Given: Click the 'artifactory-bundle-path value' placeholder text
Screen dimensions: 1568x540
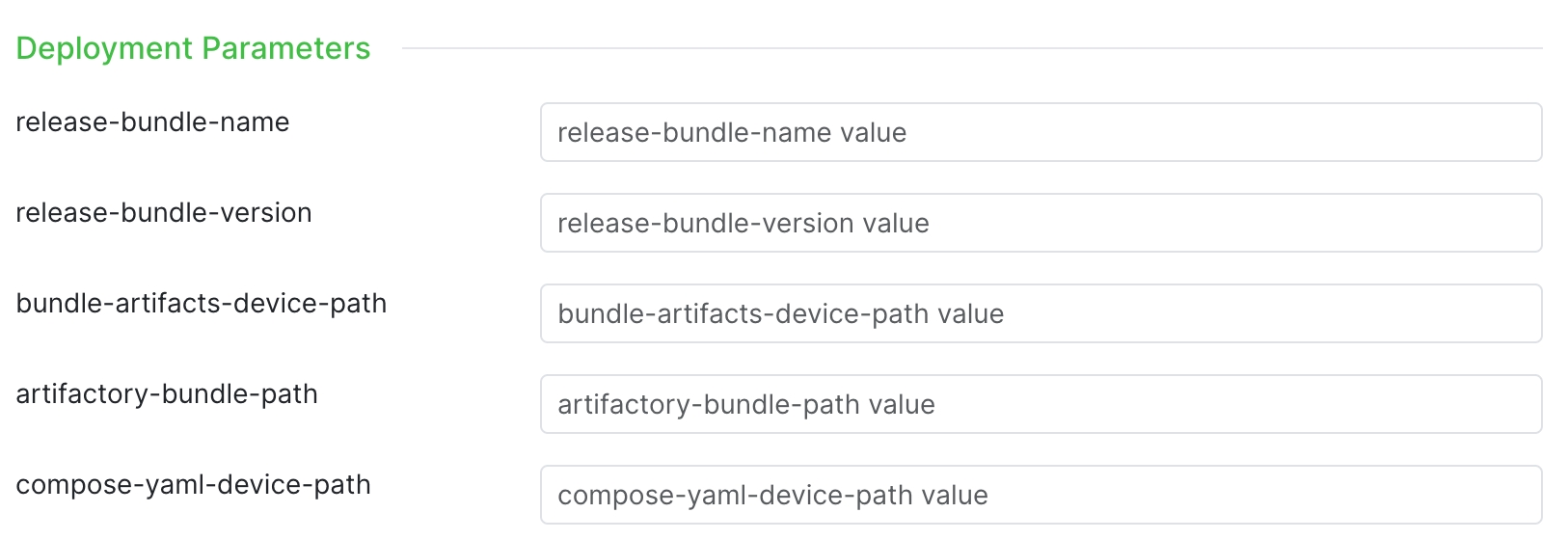Looking at the screenshot, I should coord(746,405).
